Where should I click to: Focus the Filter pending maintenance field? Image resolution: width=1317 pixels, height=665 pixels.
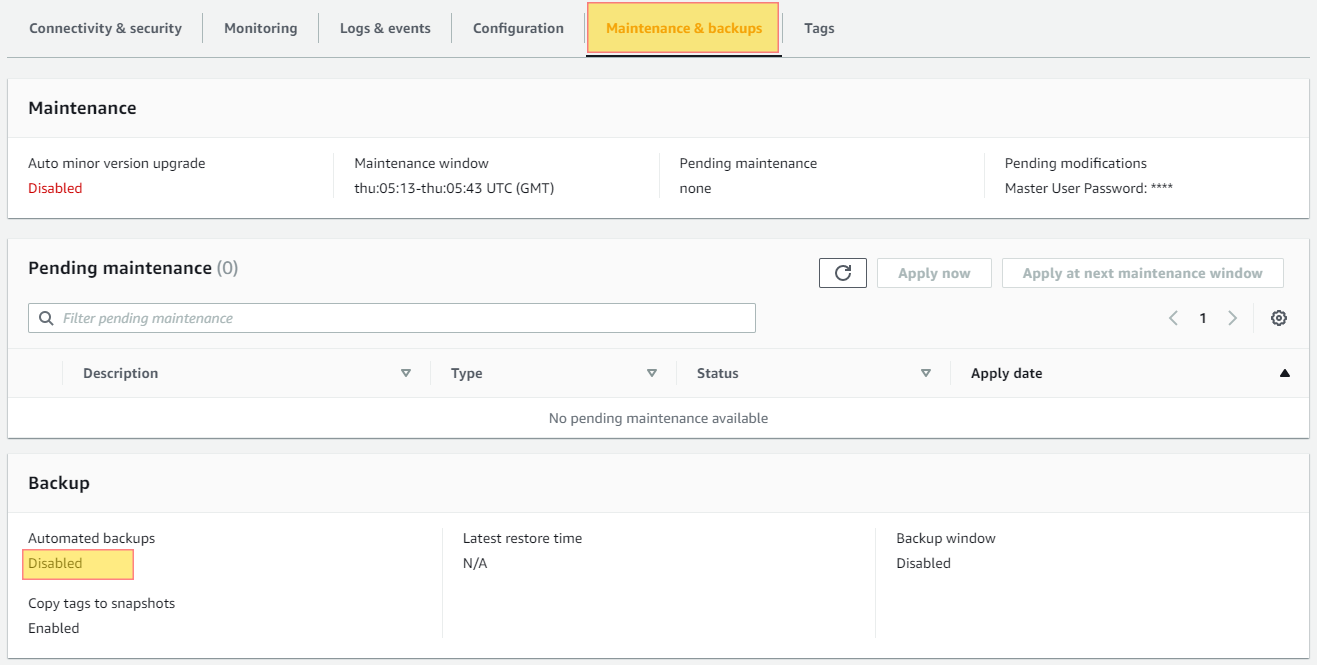[x=400, y=318]
